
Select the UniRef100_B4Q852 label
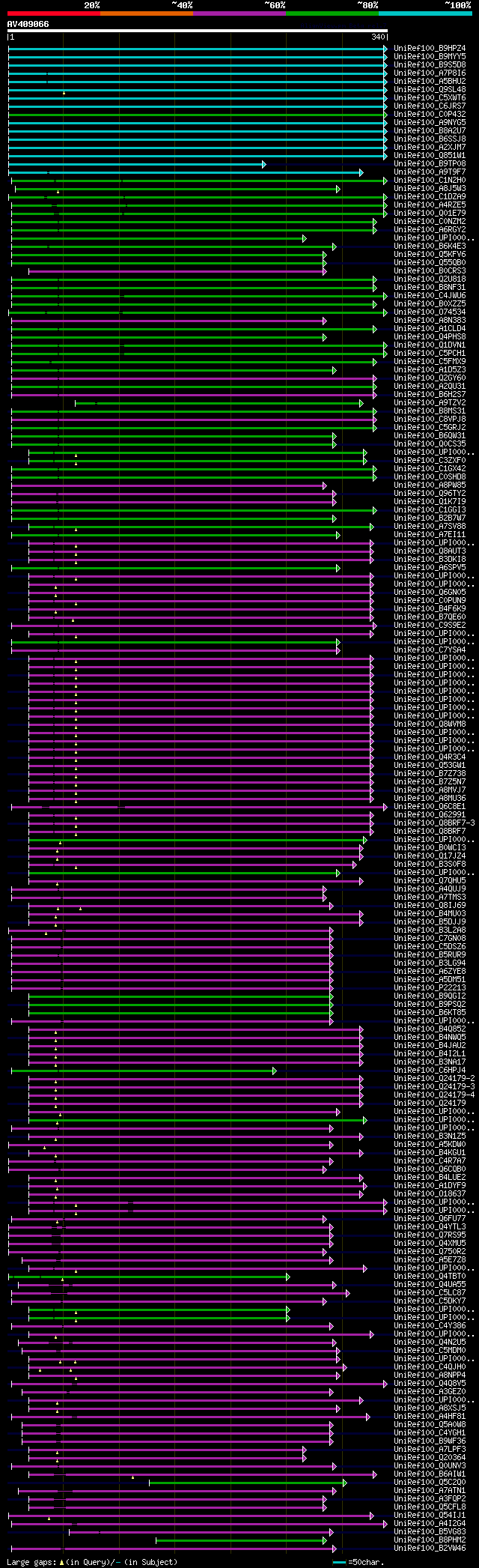(430, 1029)
